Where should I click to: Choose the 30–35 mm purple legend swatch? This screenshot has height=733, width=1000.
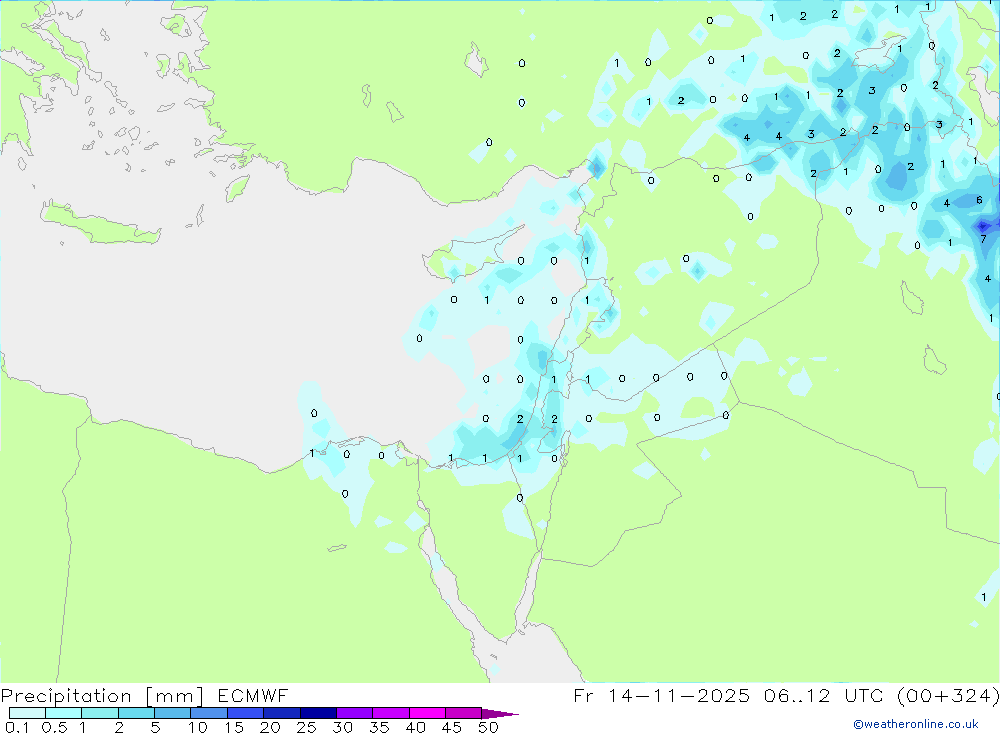355,713
